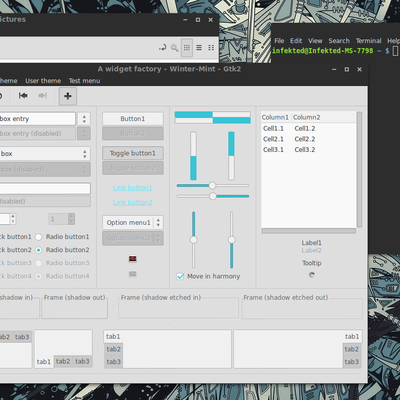Click the location toggle arrow icon in Pictures

[x=162, y=48]
